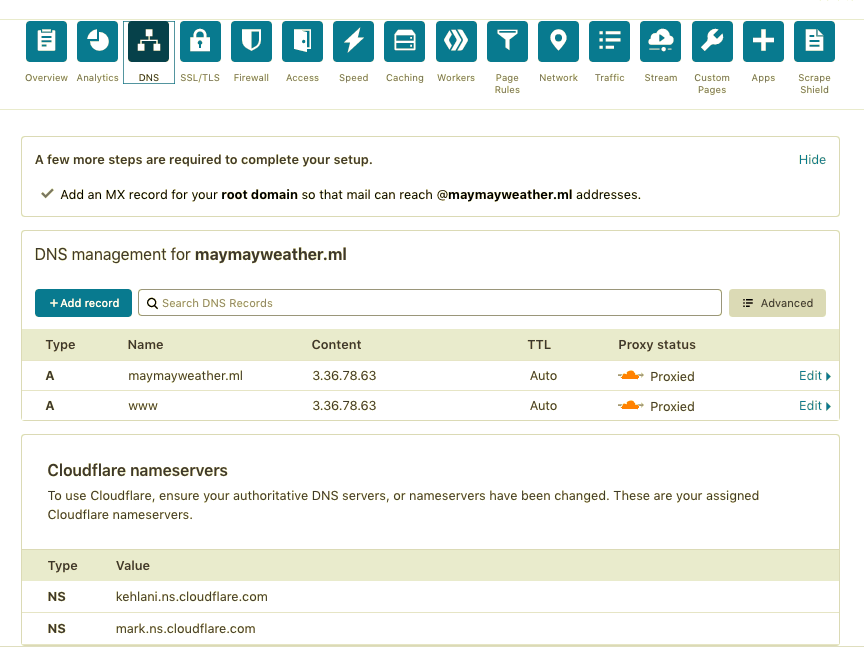
Task: Open the Scrape Shield document icon
Action: pyautogui.click(x=814, y=41)
